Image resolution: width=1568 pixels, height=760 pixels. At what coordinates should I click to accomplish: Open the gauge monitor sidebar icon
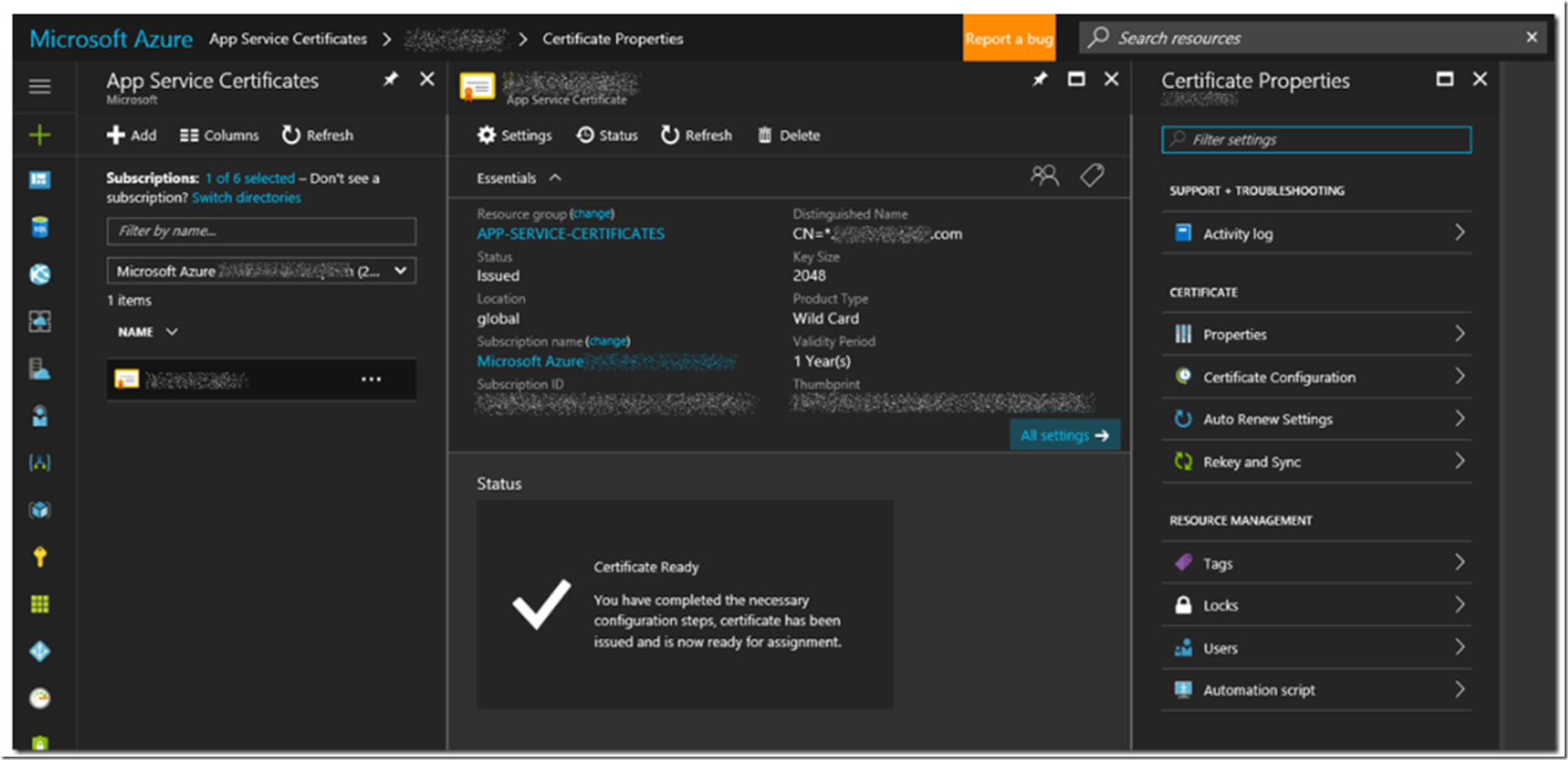click(39, 698)
